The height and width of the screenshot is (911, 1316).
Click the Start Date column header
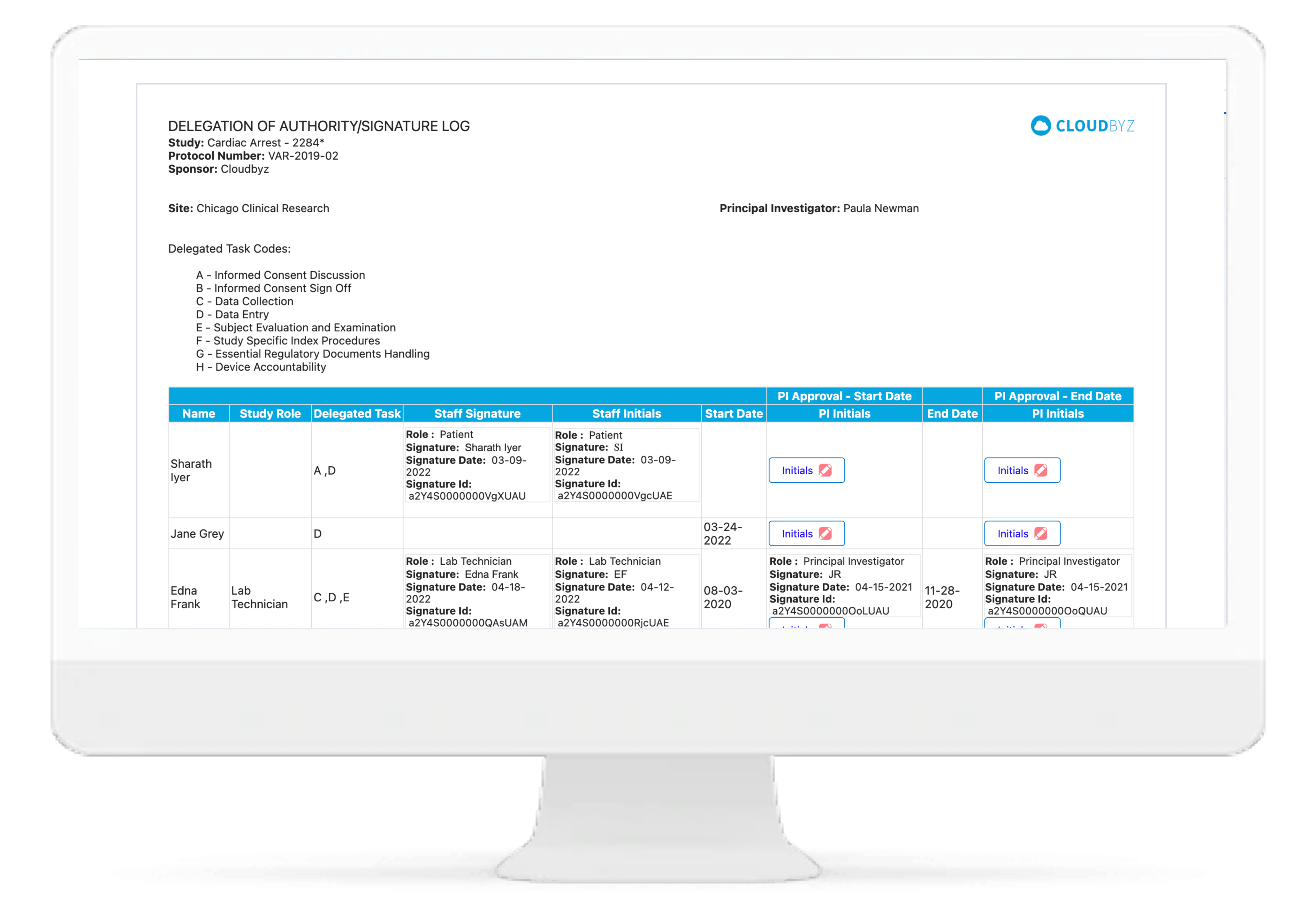[734, 414]
